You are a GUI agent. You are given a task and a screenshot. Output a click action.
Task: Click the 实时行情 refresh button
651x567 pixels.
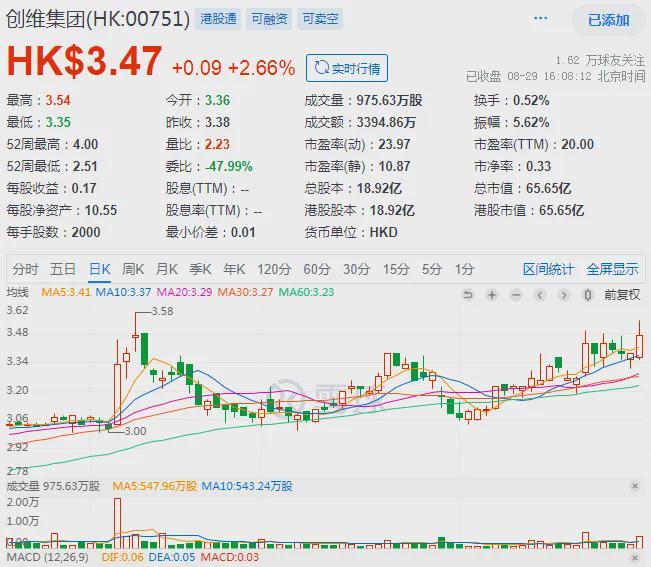(346, 68)
